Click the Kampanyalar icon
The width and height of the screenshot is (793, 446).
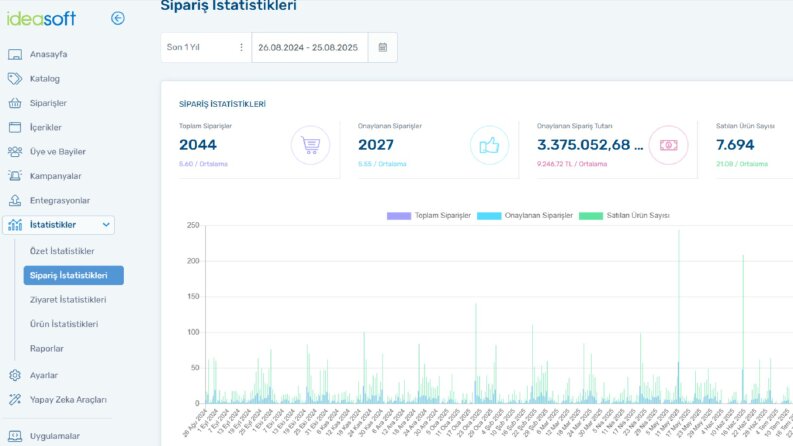[x=15, y=176]
